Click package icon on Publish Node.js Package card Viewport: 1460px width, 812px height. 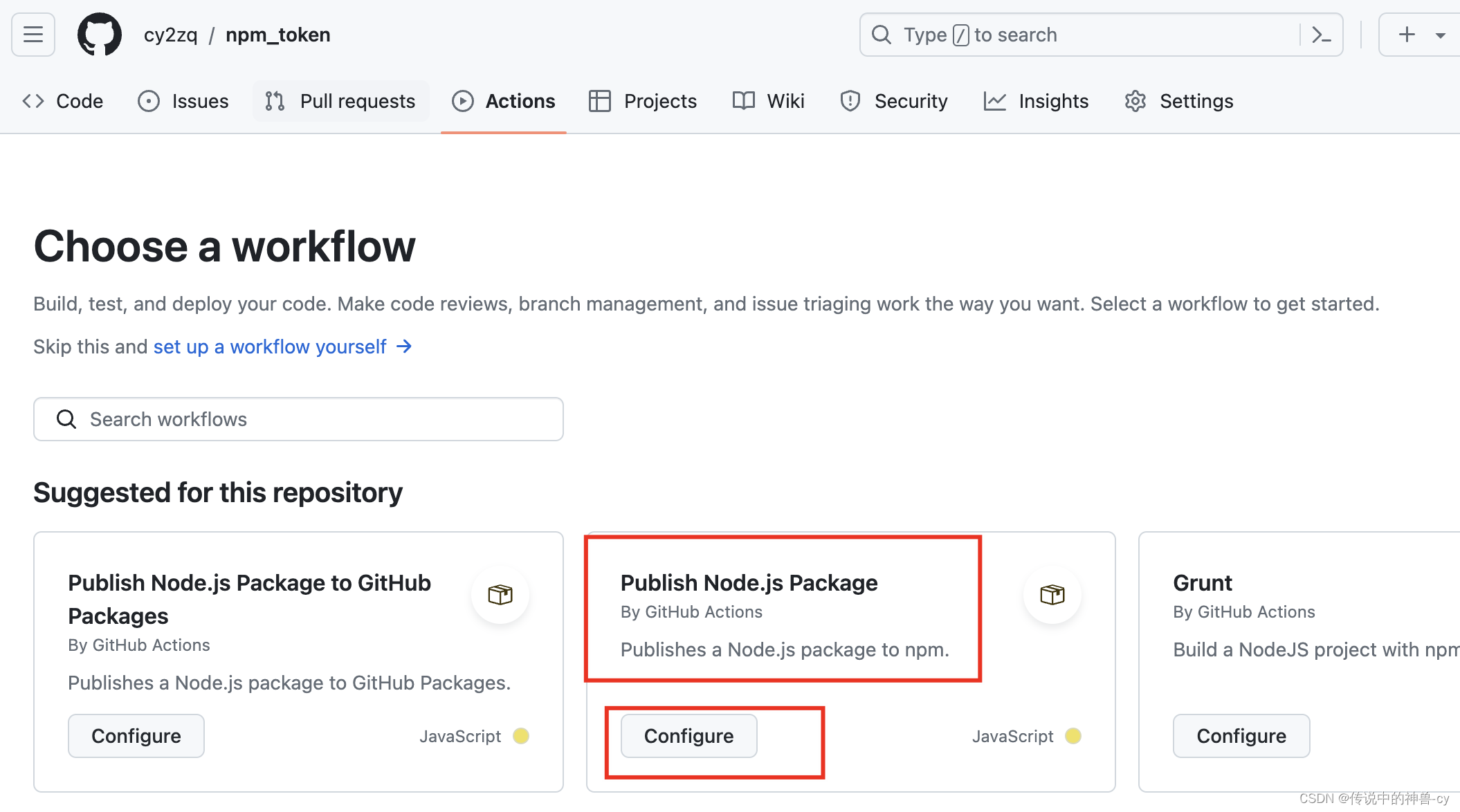pos(1052,595)
